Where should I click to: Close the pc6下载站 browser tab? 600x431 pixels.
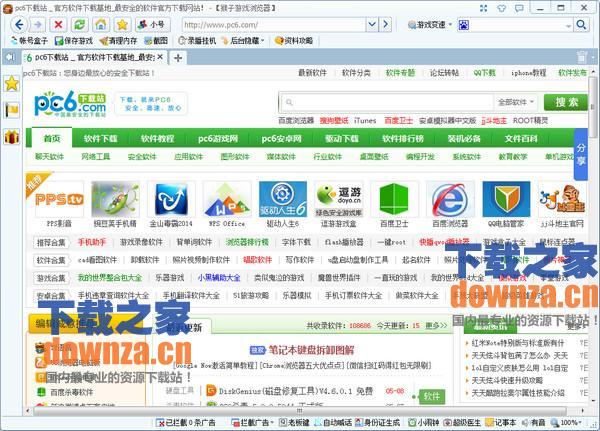coord(160,57)
